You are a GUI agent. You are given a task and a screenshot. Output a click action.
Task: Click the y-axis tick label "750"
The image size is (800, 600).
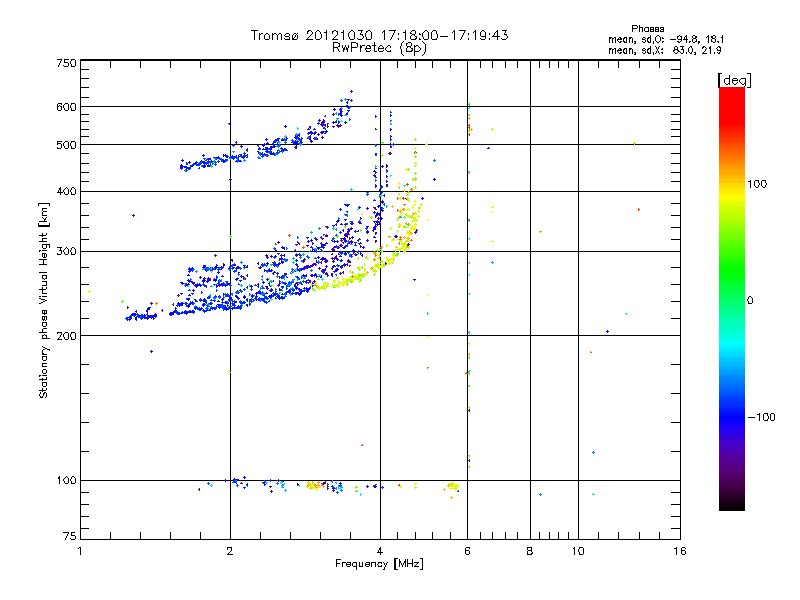point(67,63)
